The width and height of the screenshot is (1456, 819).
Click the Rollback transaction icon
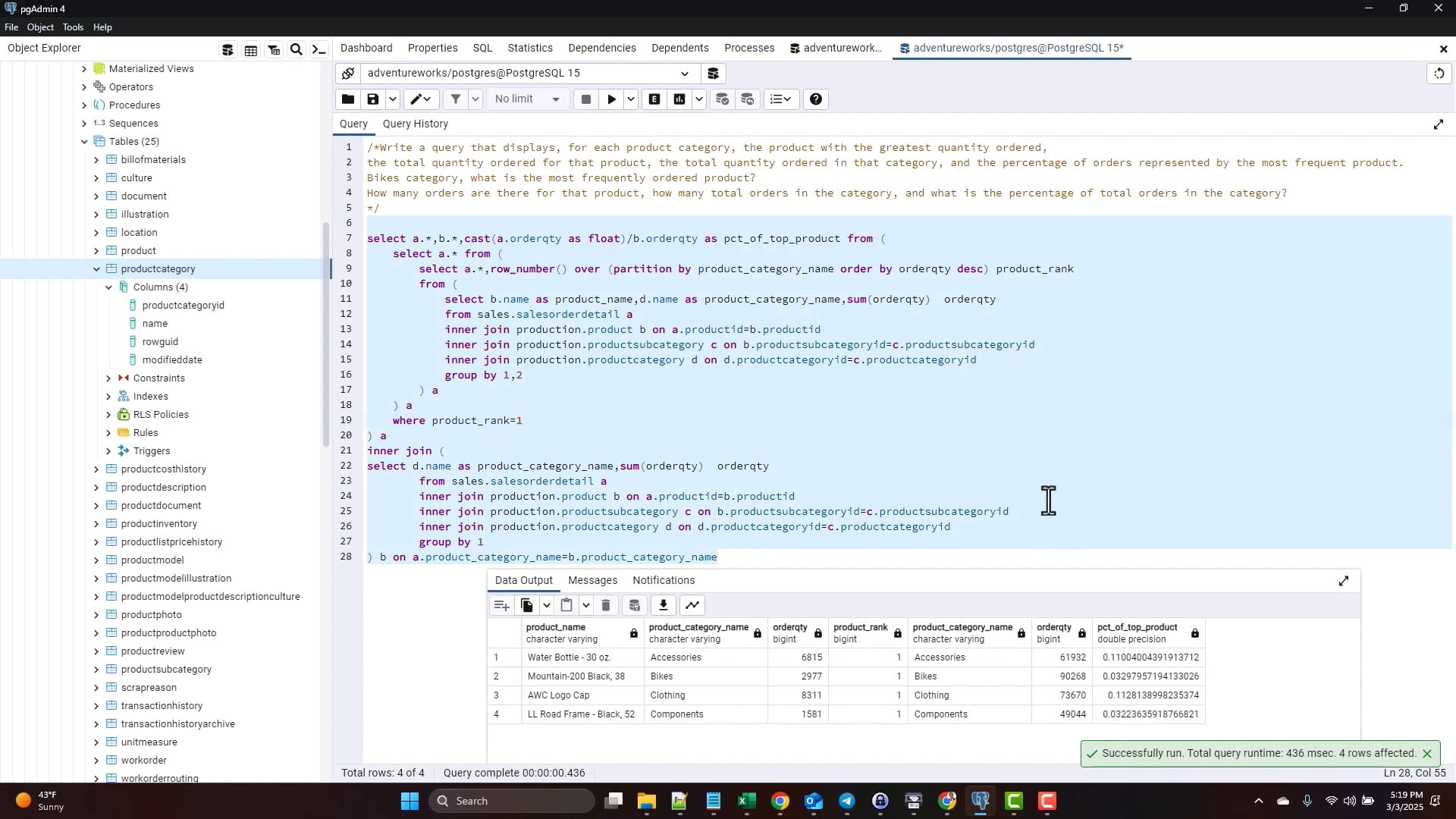[747, 99]
